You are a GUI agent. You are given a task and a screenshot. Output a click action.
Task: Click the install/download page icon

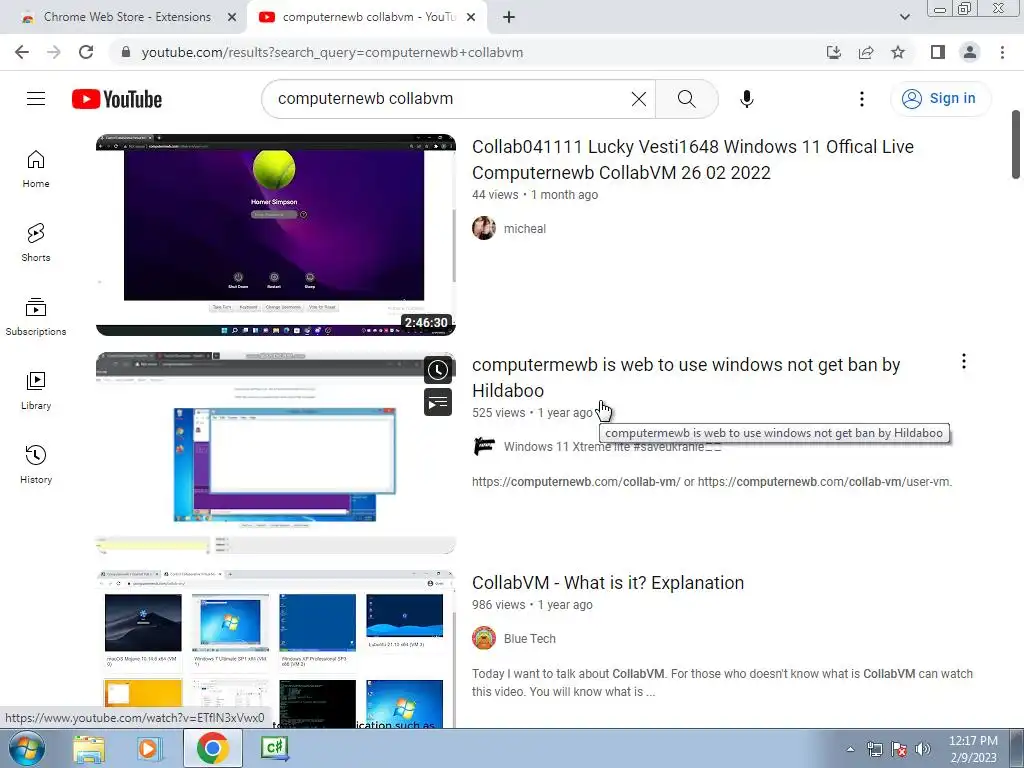834,52
